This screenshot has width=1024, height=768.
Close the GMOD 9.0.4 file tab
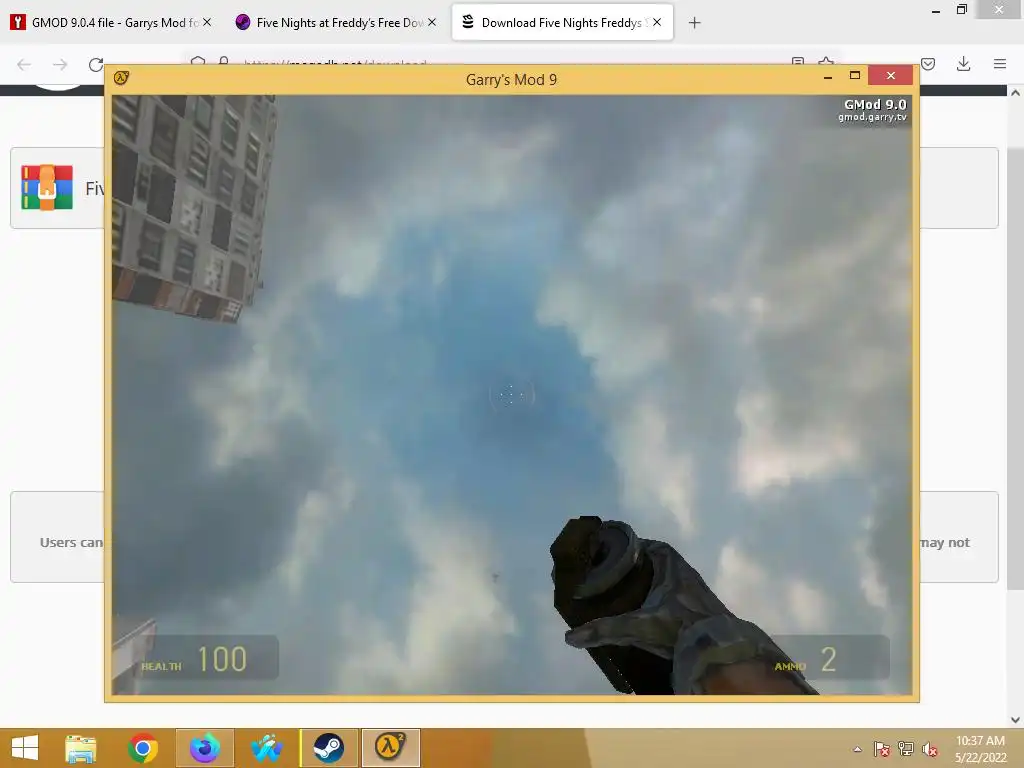[x=207, y=22]
